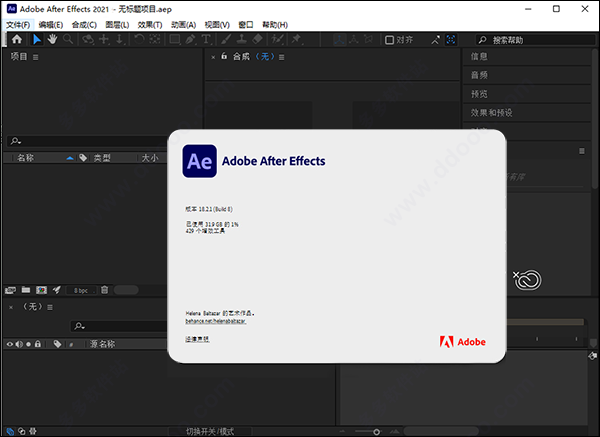Select the World Axis mode icon
This screenshot has width=600, height=437.
tap(354, 40)
